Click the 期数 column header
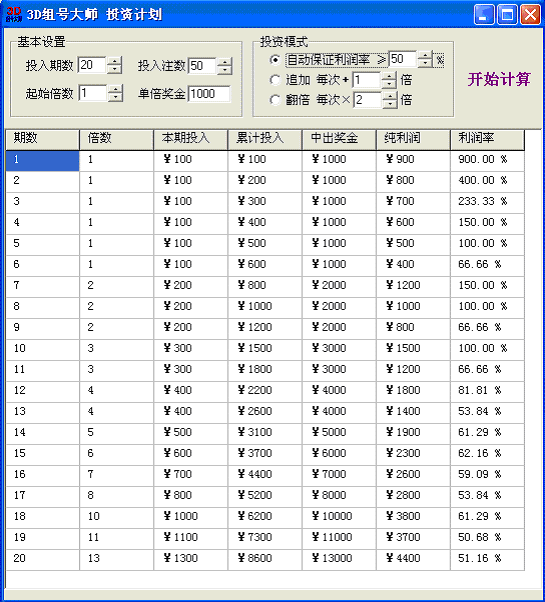This screenshot has width=545, height=602. tap(43, 139)
